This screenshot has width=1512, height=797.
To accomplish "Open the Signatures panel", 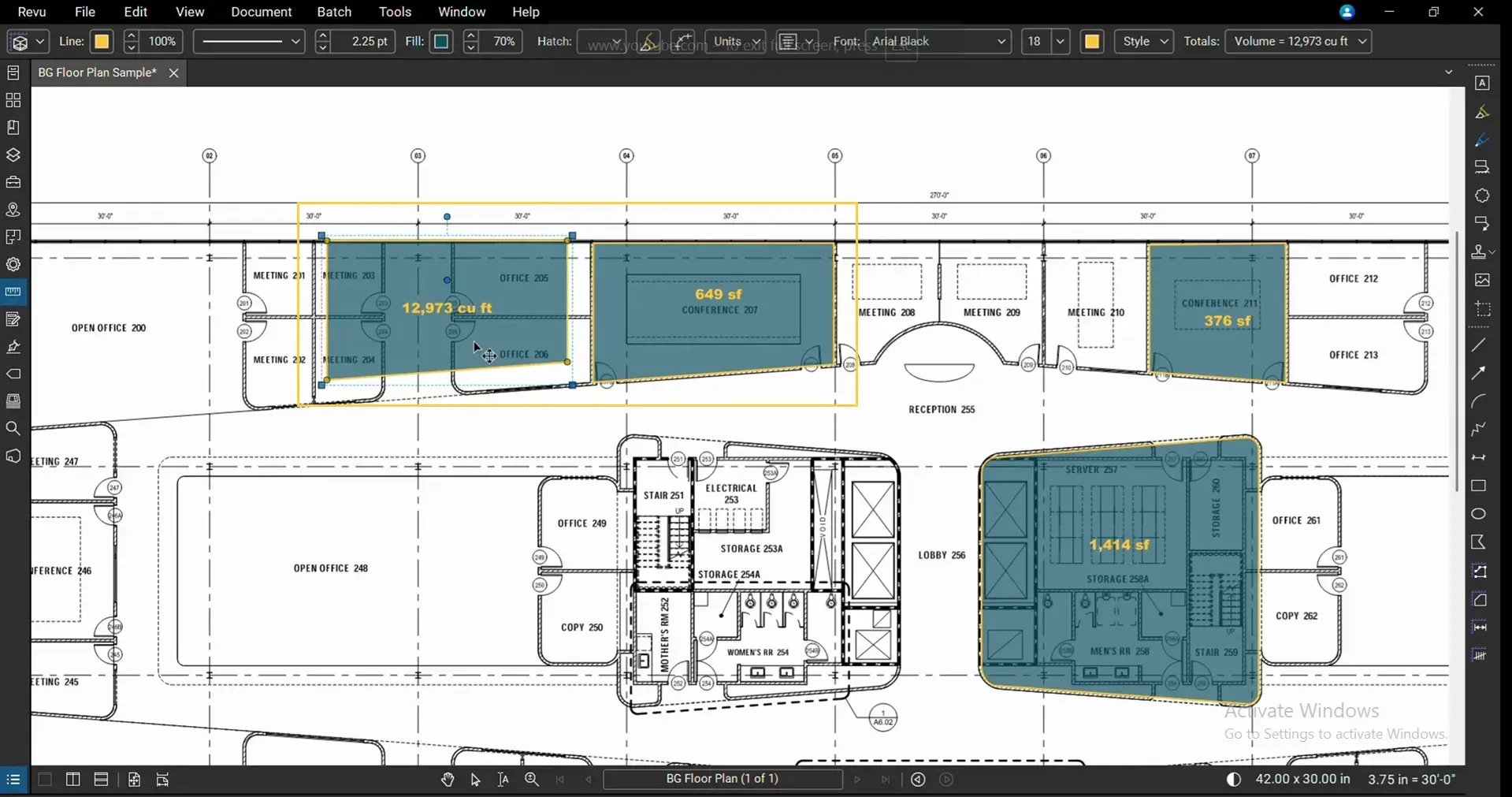I will 13,346.
